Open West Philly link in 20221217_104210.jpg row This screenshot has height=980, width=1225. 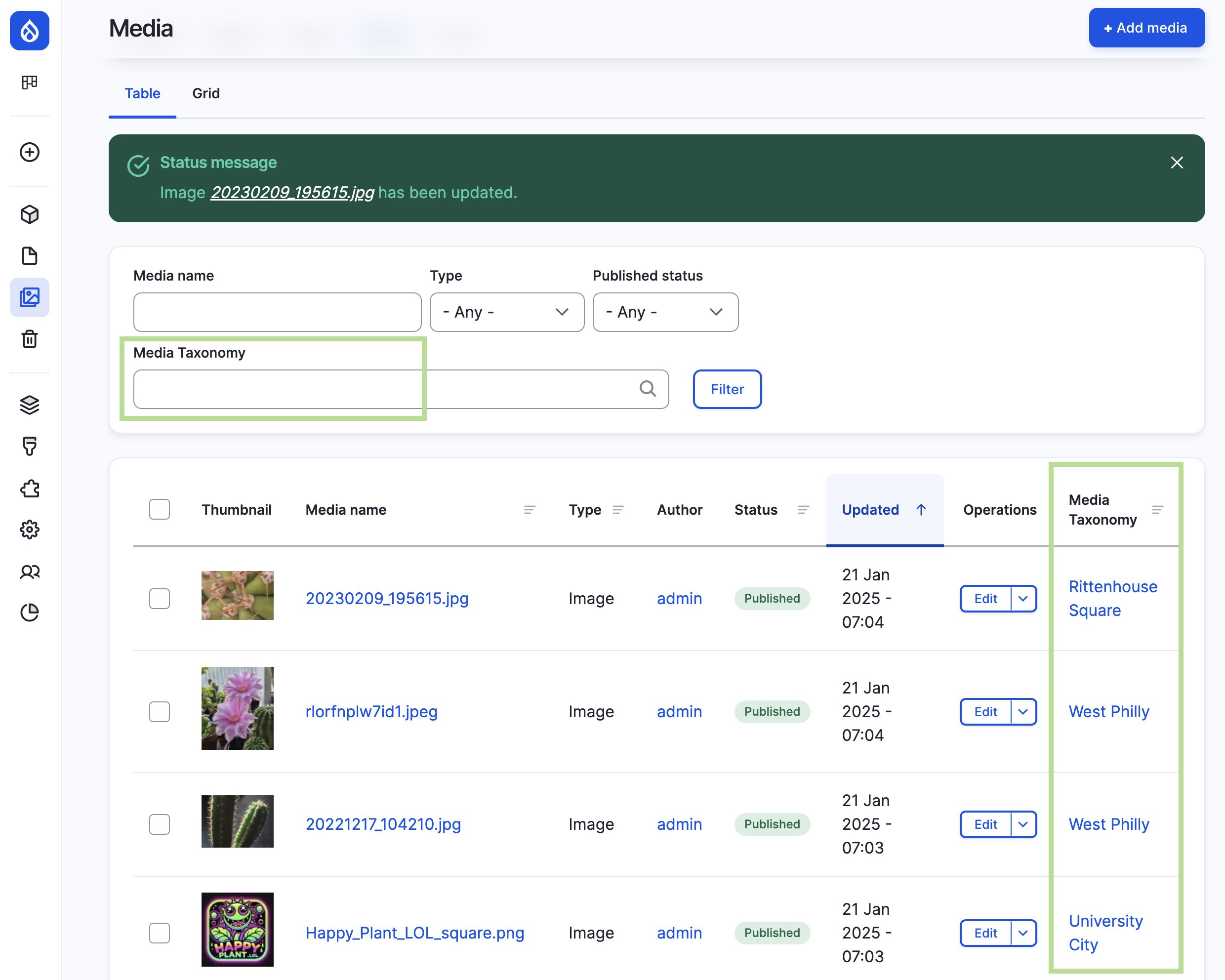(x=1108, y=824)
